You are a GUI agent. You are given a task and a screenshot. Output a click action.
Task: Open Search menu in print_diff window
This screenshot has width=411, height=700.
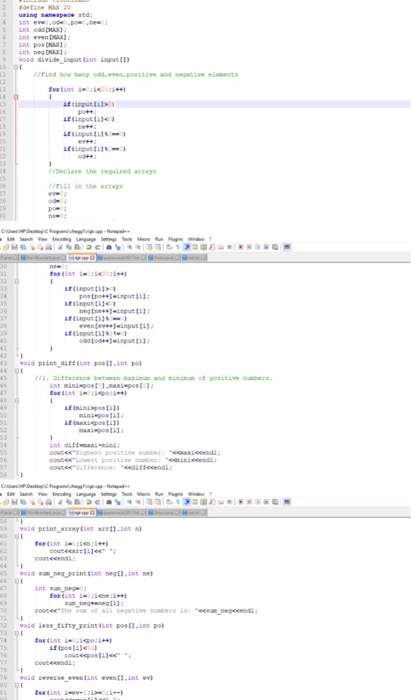point(26,239)
